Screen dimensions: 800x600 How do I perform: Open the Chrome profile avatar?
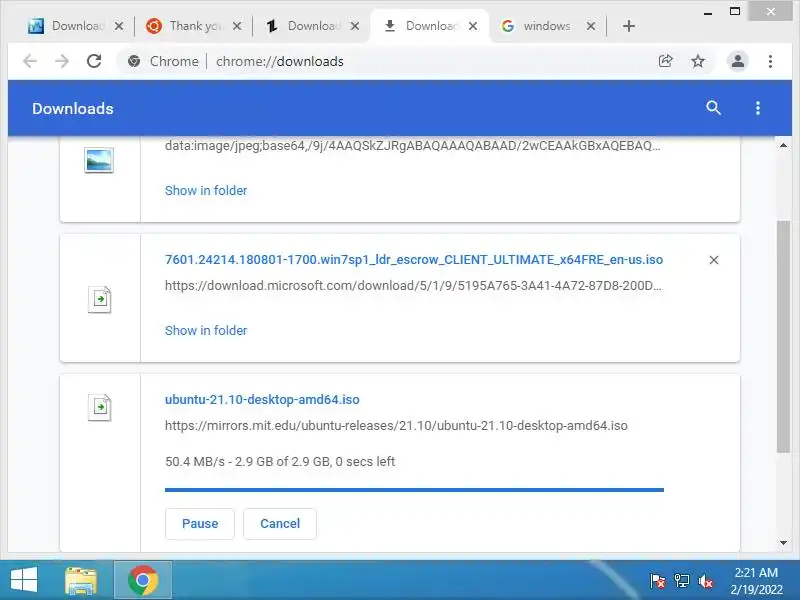pos(737,61)
